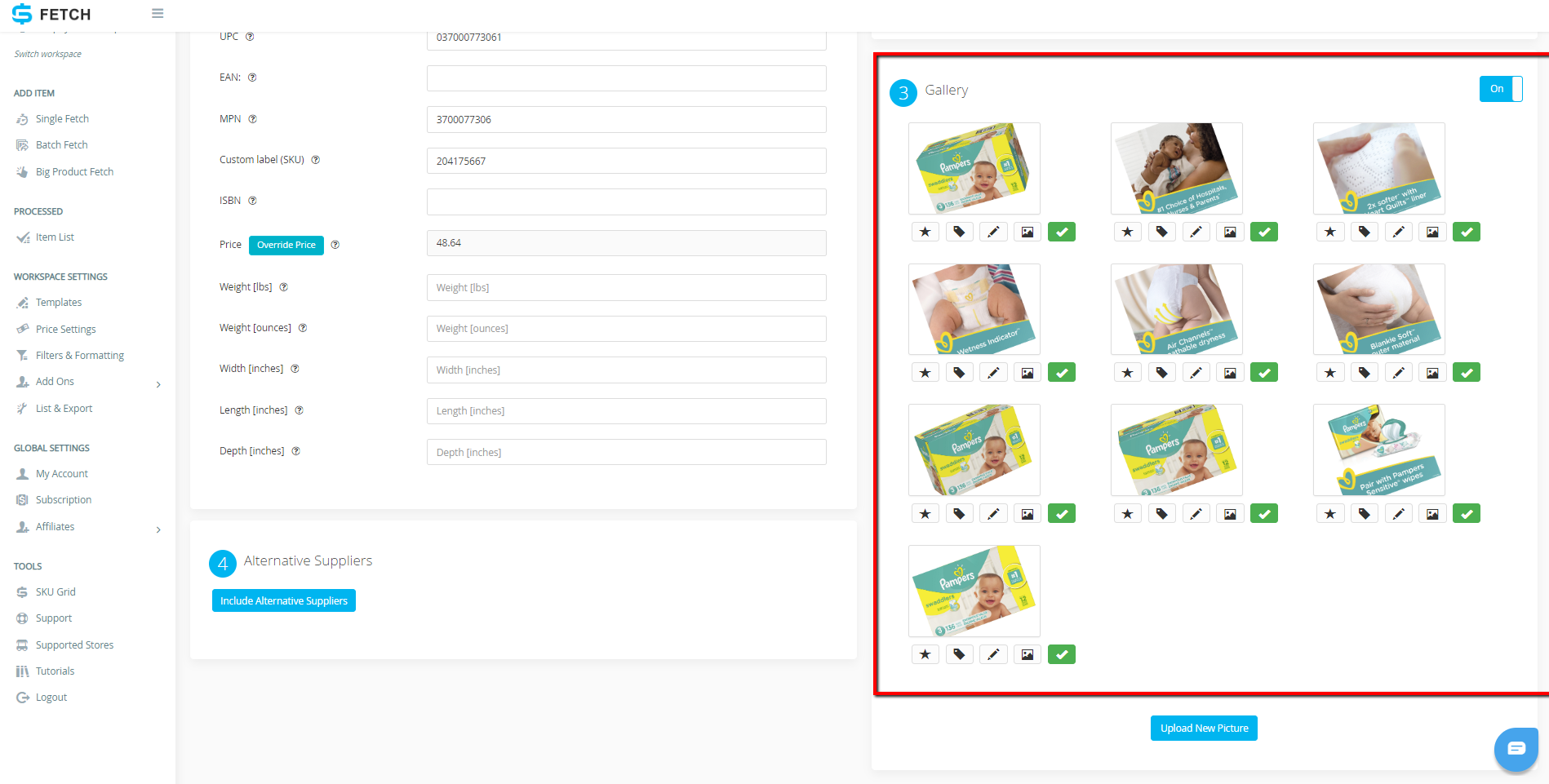Image resolution: width=1549 pixels, height=784 pixels.
Task: Click the pencil edit icon under the softer liner image
Action: [x=1398, y=232]
